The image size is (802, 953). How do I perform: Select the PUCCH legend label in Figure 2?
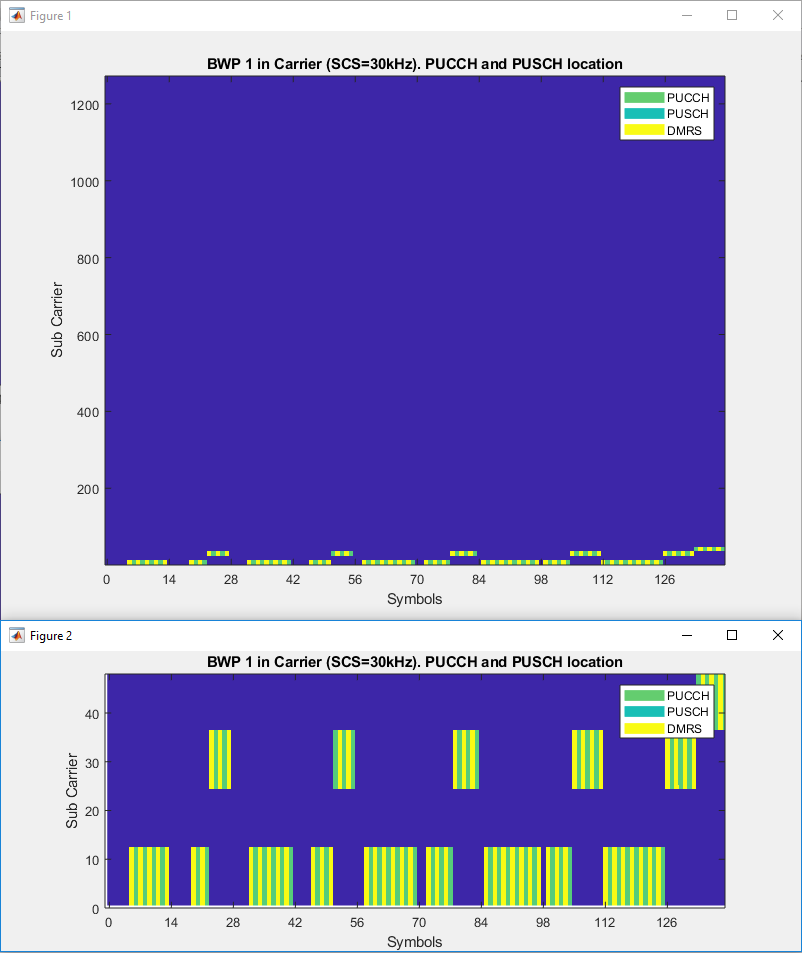(688, 696)
